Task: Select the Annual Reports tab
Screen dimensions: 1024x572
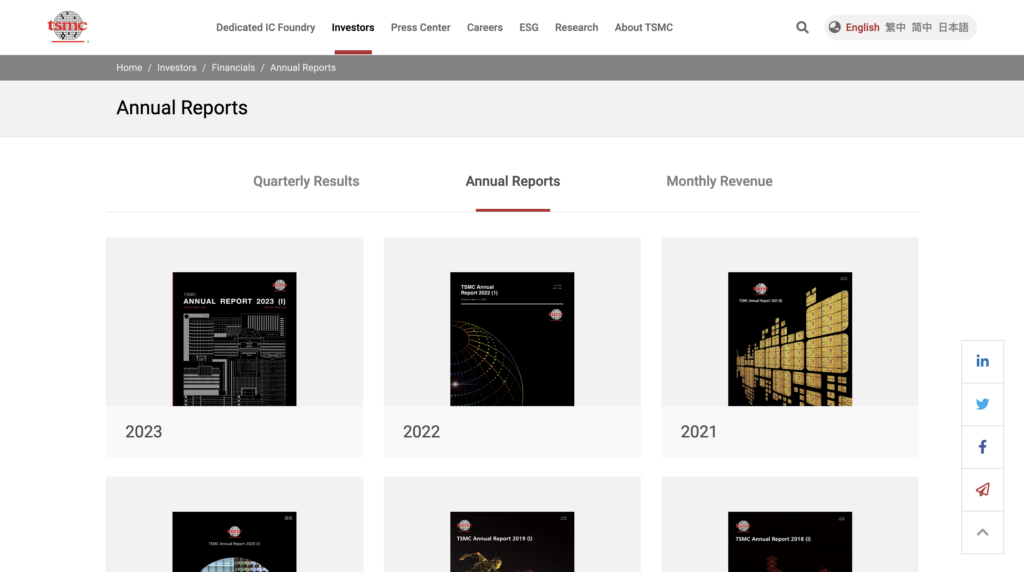Action: tap(513, 181)
